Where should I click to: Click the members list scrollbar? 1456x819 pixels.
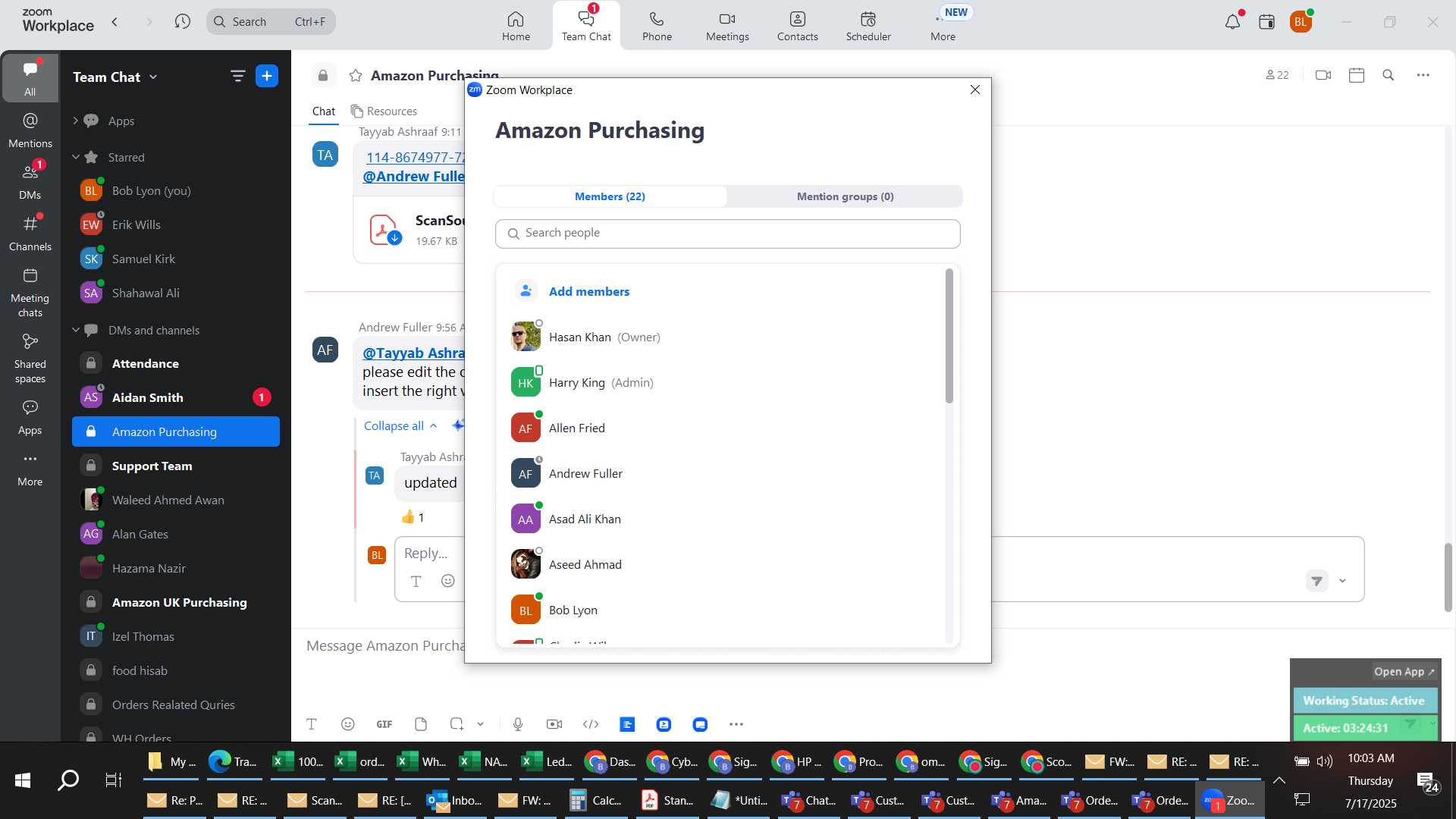(949, 336)
